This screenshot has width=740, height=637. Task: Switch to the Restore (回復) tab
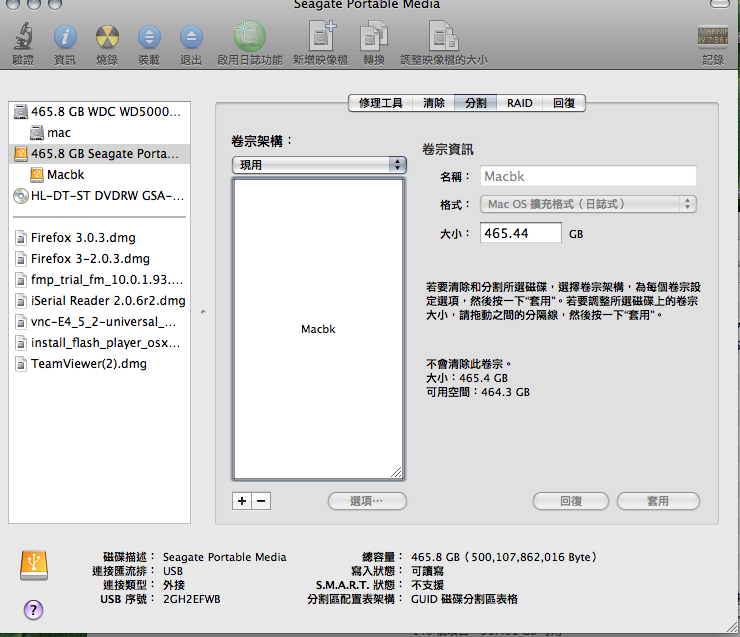pos(564,103)
